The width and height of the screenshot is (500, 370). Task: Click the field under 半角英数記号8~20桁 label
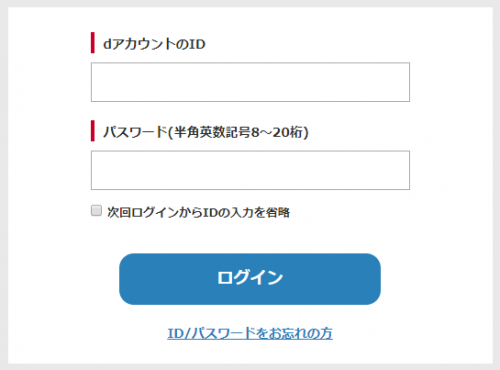pos(250,170)
